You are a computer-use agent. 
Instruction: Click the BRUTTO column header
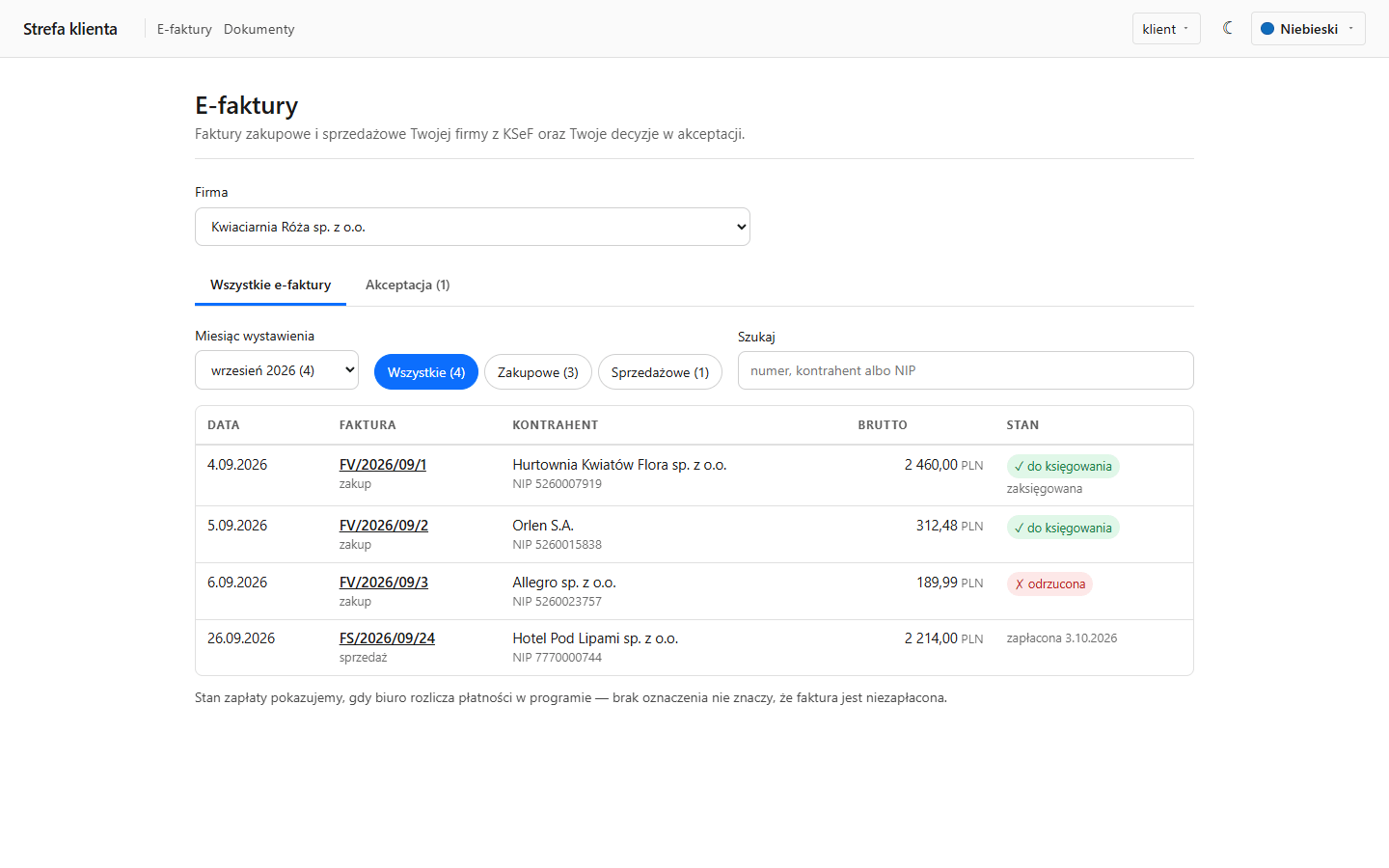(883, 425)
